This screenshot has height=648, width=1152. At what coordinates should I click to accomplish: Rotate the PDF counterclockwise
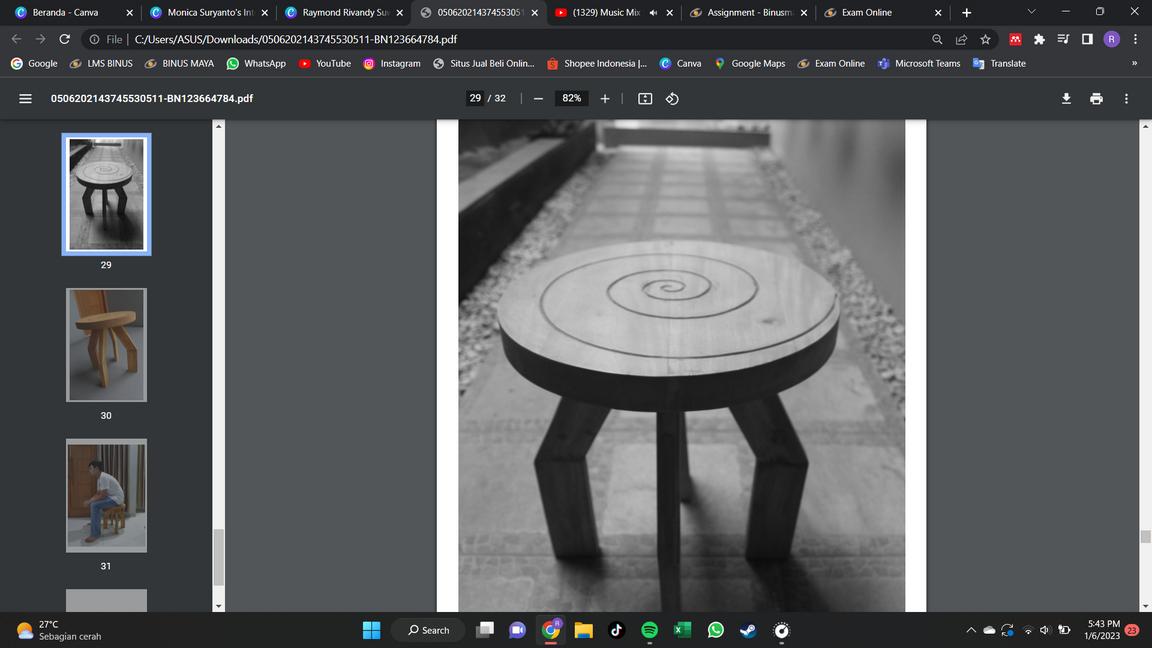pyautogui.click(x=672, y=98)
